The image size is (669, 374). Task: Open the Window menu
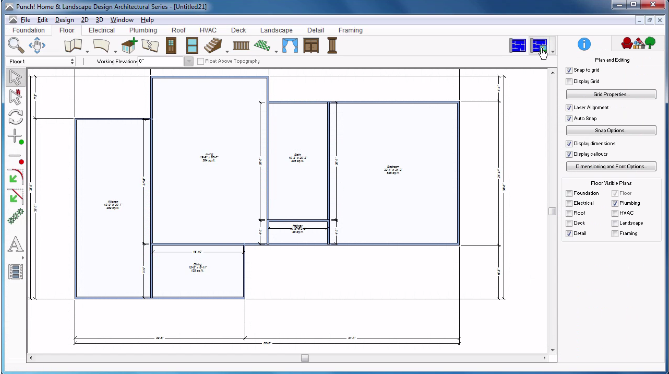[x=122, y=20]
